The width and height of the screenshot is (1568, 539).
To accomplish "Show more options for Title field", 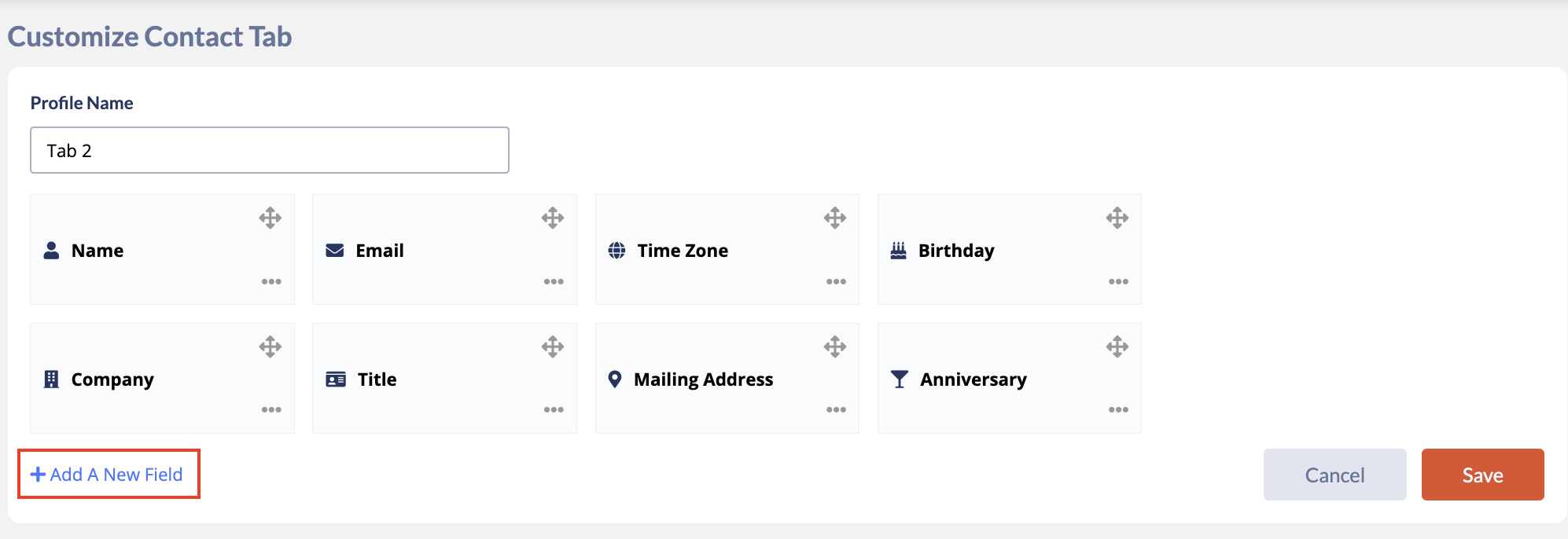I will [554, 409].
